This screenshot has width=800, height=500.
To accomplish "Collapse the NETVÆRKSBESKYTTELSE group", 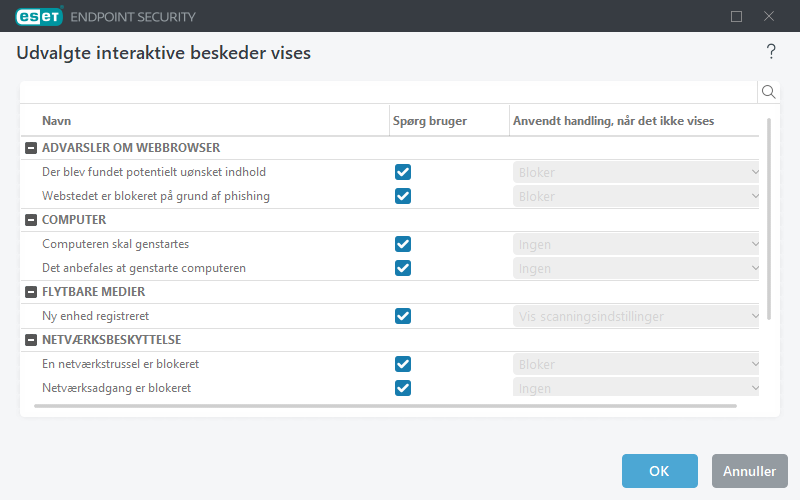I will [31, 340].
